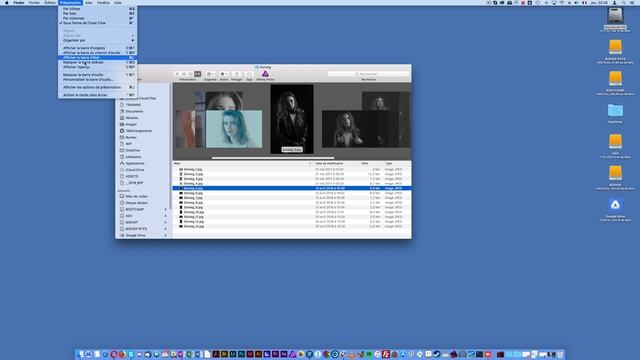
Task: Toggle checked "Sous forme de Cover Flow" item
Action: (x=97, y=23)
